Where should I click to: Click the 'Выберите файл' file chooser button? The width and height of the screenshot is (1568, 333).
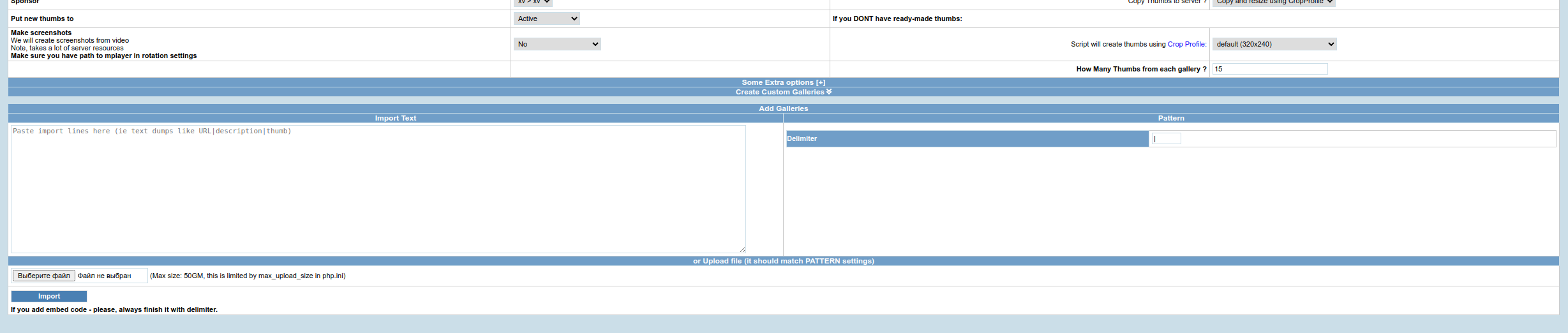point(44,276)
